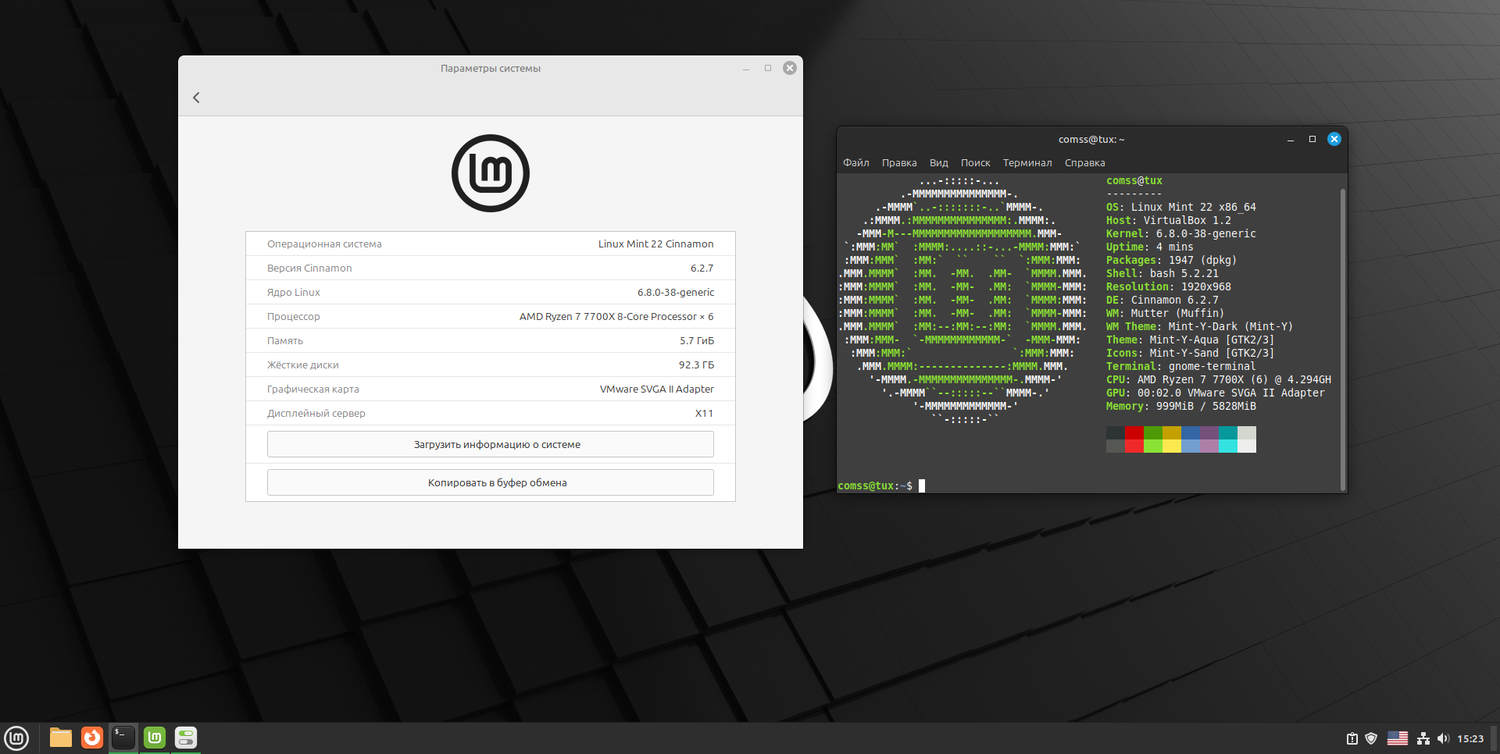Viewport: 1500px width, 754px height.
Task: Minimize the System Settings window
Action: (x=746, y=68)
